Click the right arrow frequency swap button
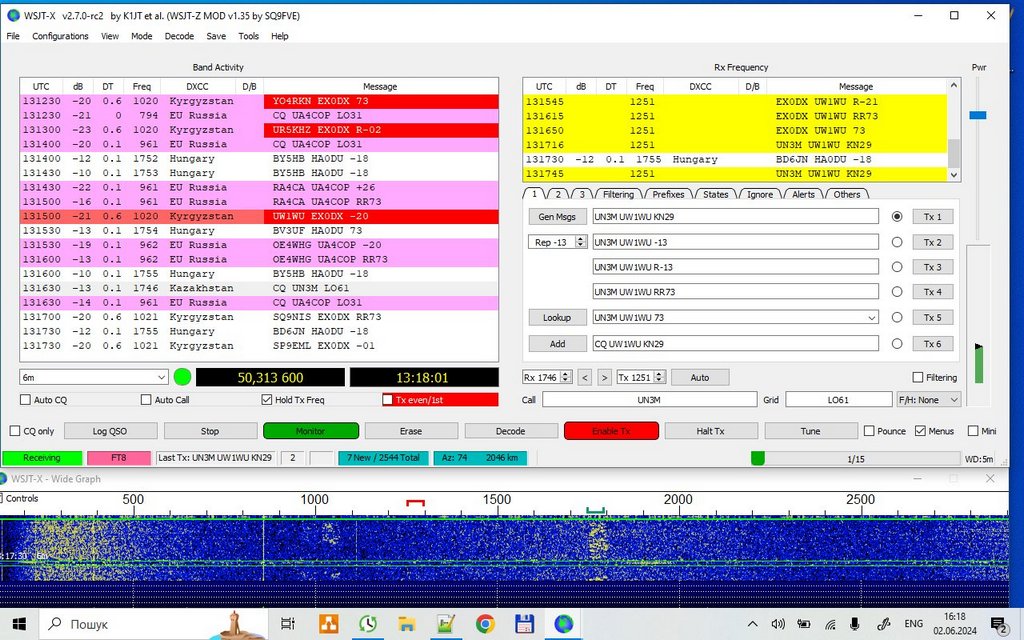Screen dimensions: 1024x640 (604, 377)
